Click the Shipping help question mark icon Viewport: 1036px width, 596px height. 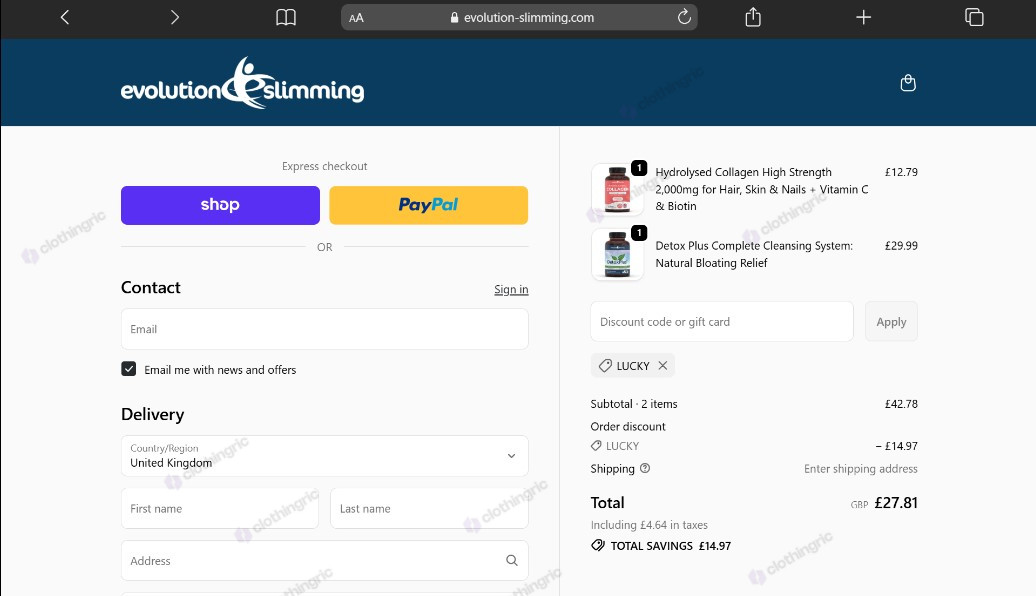coord(645,468)
